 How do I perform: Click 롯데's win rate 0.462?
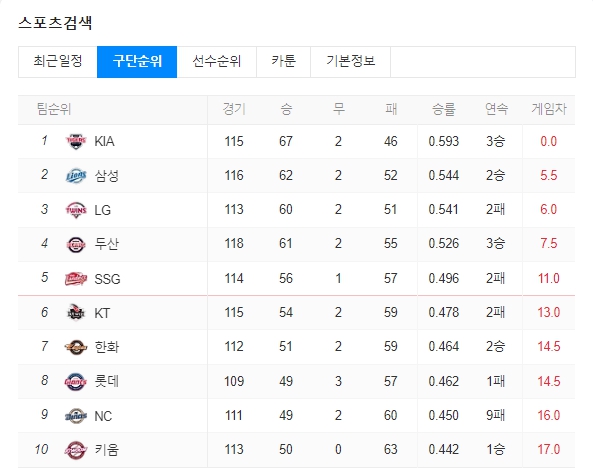click(444, 381)
